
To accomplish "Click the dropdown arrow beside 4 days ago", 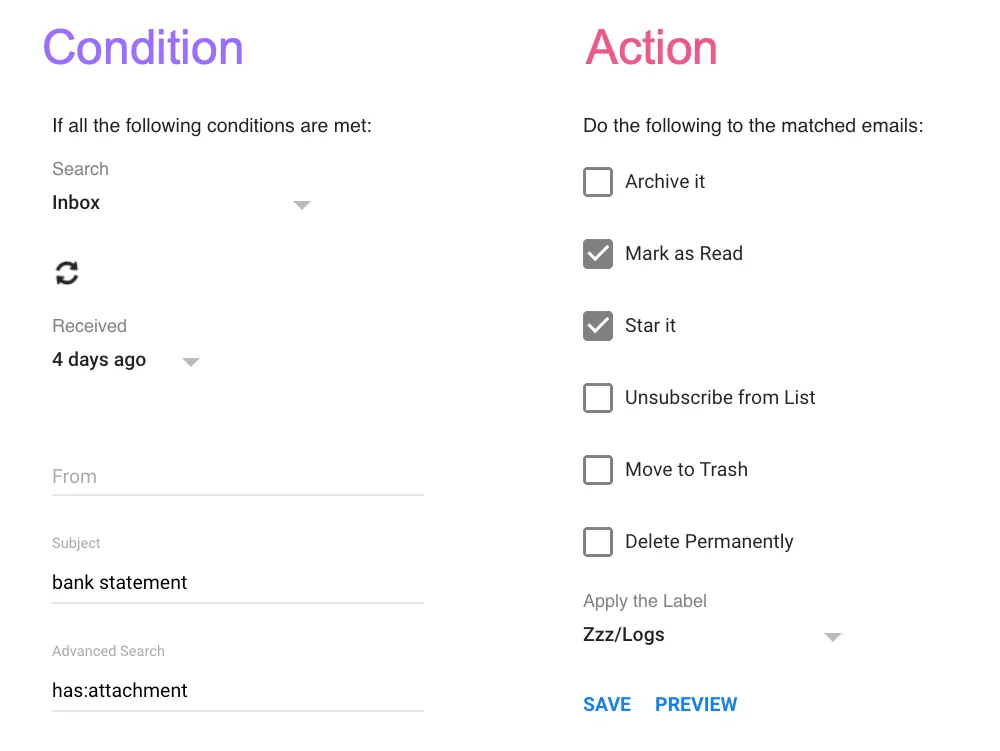I will 190,362.
